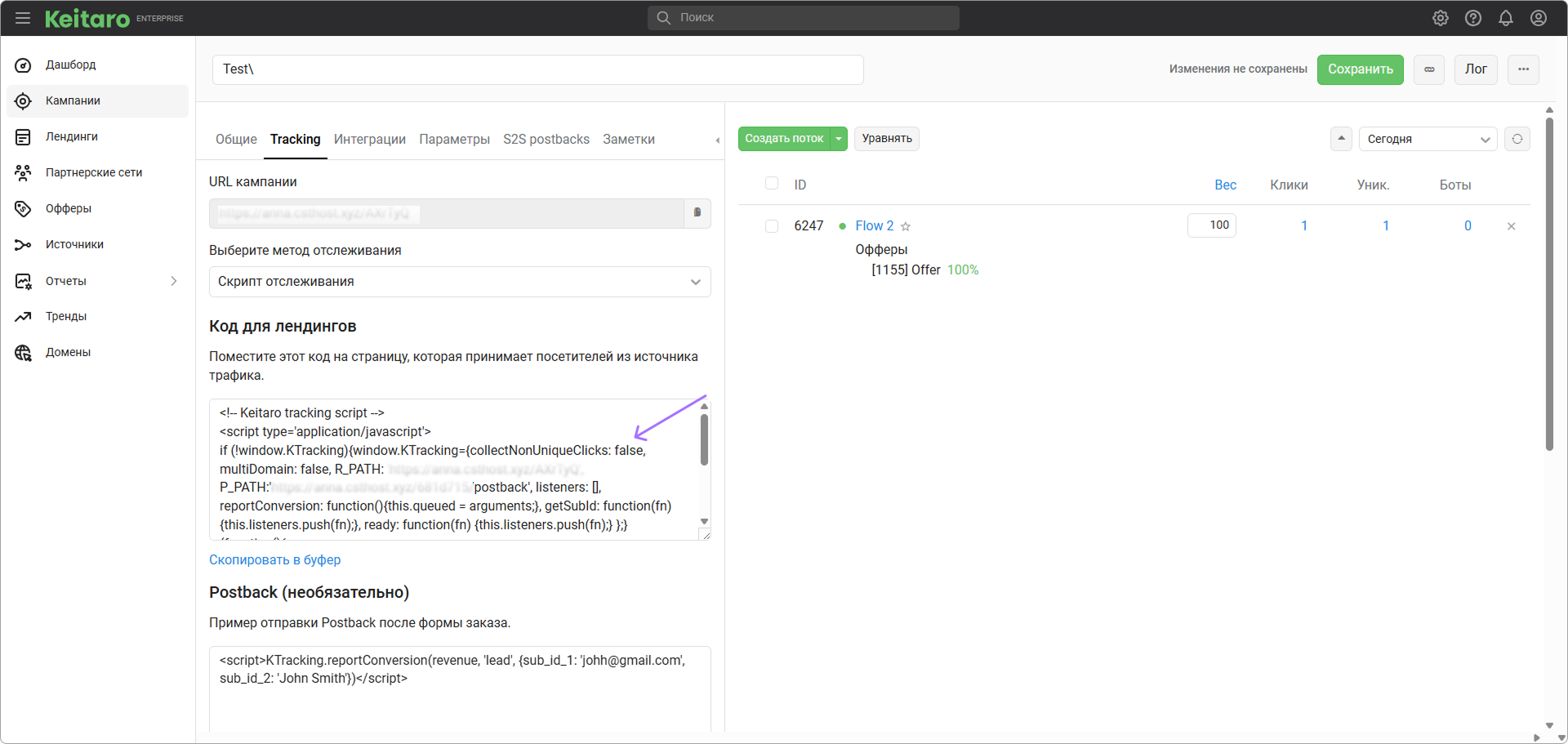1568x744 pixels.
Task: Click the refresh stats icon
Action: (1517, 139)
